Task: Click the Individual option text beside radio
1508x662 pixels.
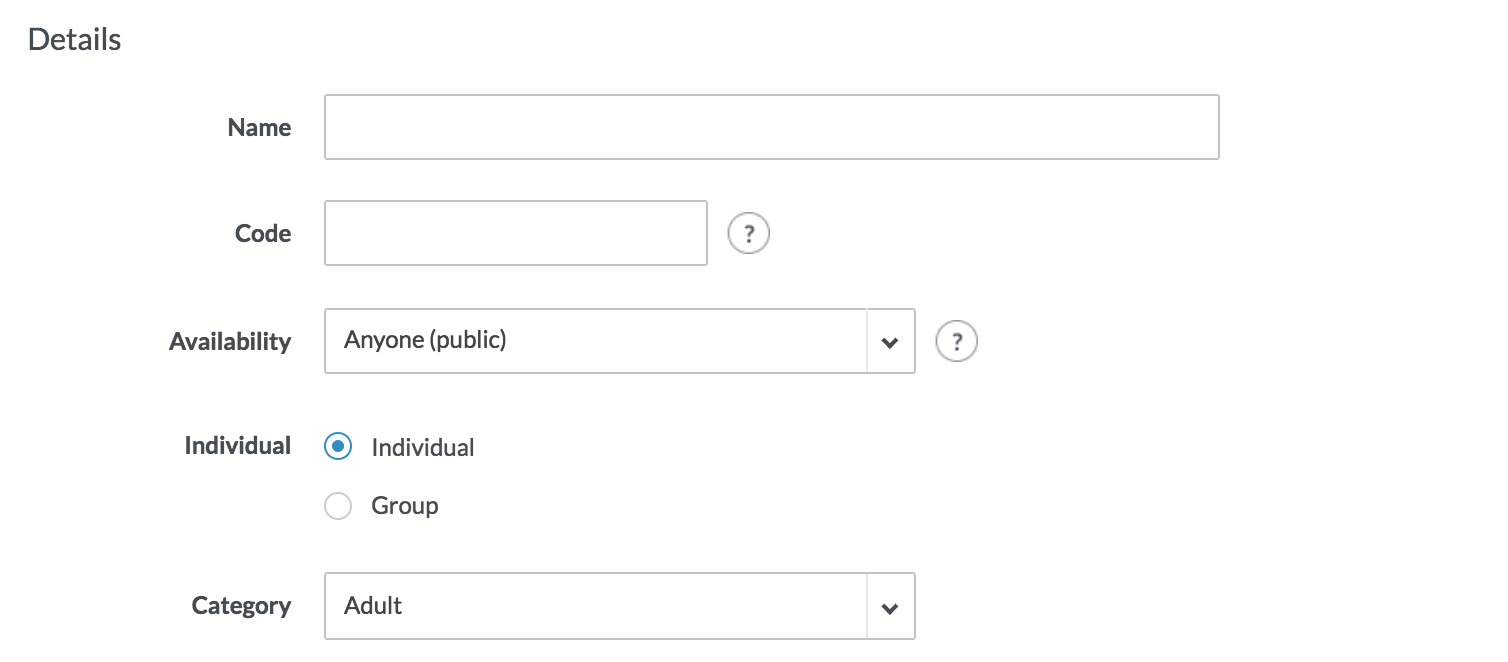Action: (423, 448)
